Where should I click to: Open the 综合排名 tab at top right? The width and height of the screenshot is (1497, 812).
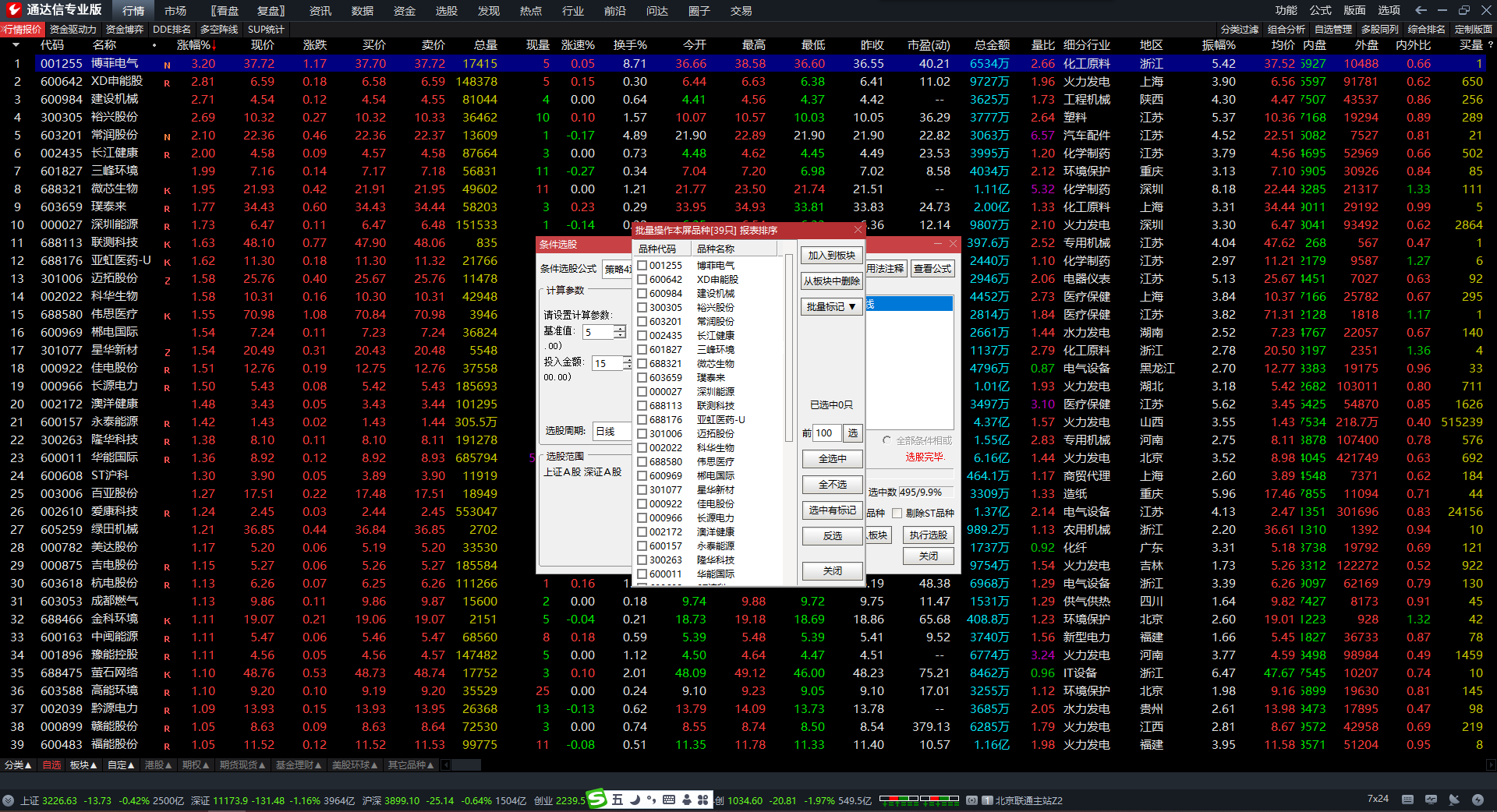click(x=1427, y=30)
